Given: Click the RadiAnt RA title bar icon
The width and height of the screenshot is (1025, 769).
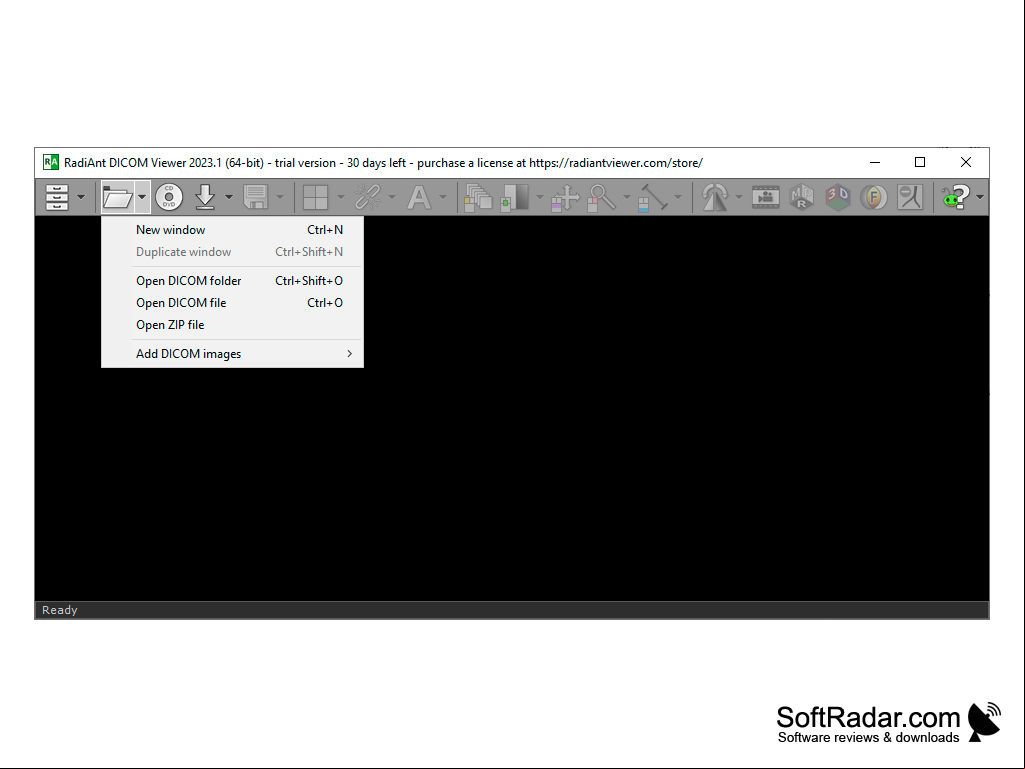Looking at the screenshot, I should (50, 162).
